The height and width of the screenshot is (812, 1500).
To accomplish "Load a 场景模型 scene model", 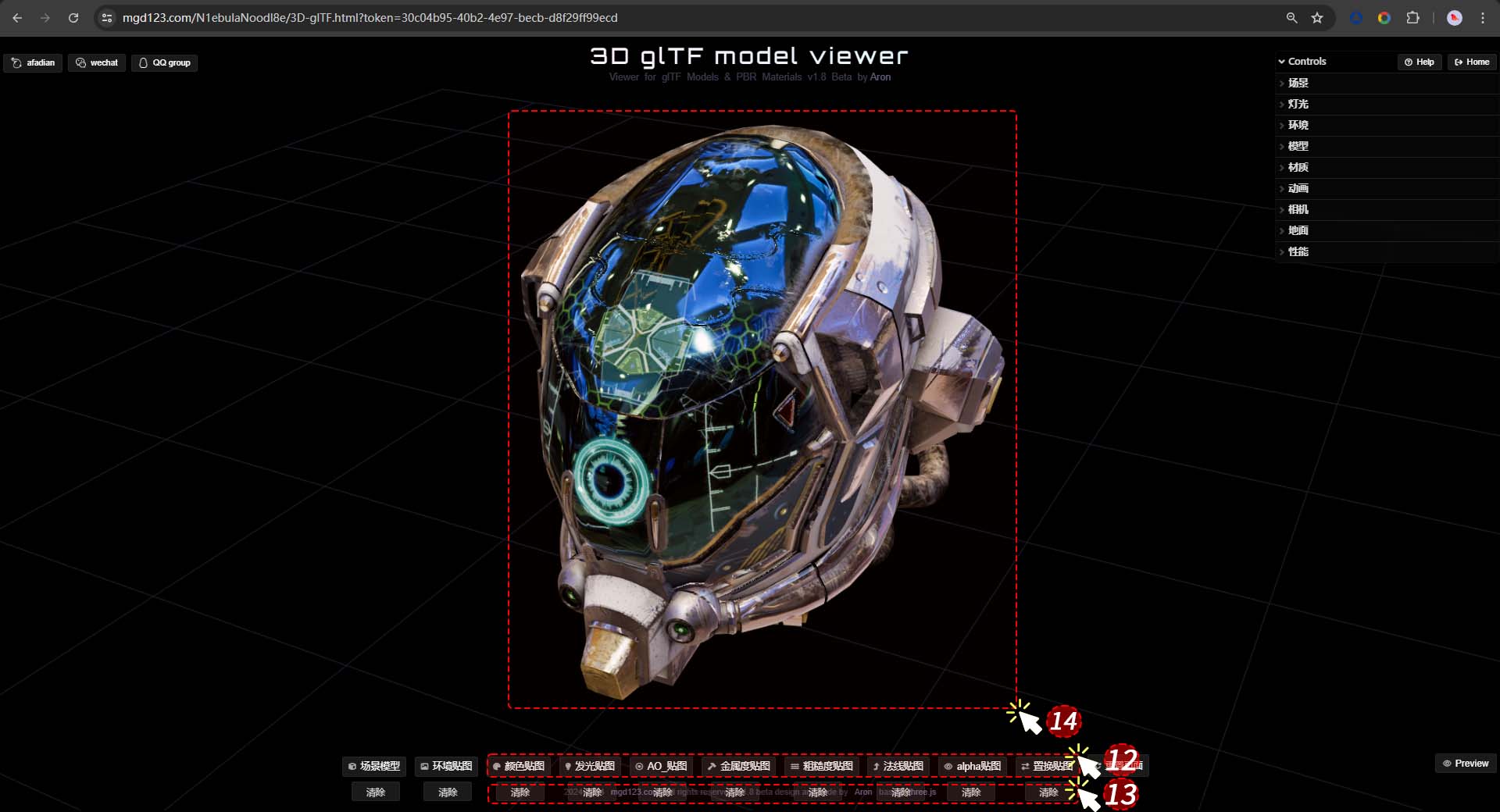I will pyautogui.click(x=374, y=766).
